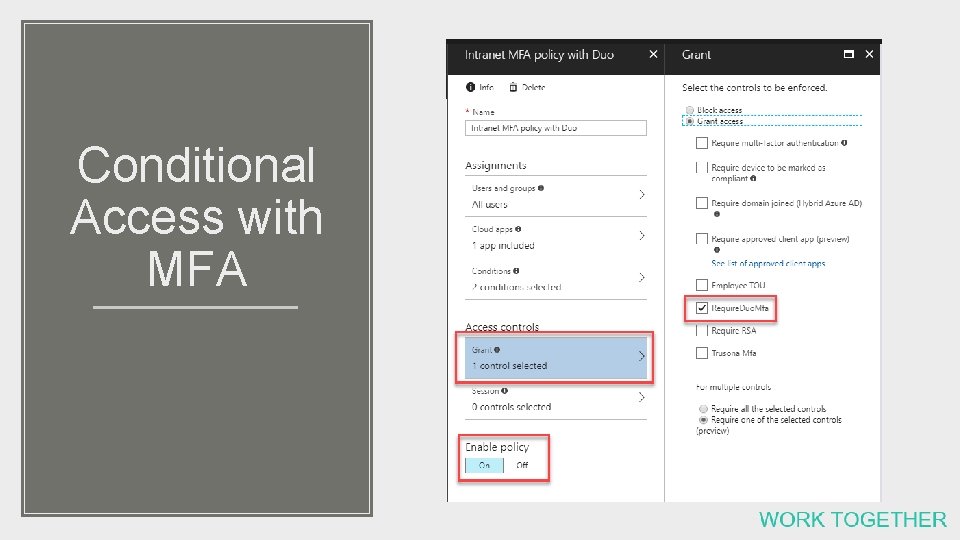Uncheck the RequireDuoMfa checkbox
This screenshot has width=960, height=540.
[x=702, y=308]
